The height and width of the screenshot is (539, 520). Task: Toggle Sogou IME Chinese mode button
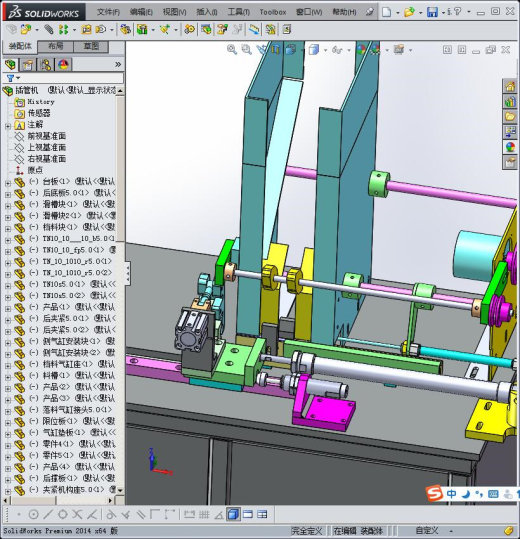pos(451,494)
